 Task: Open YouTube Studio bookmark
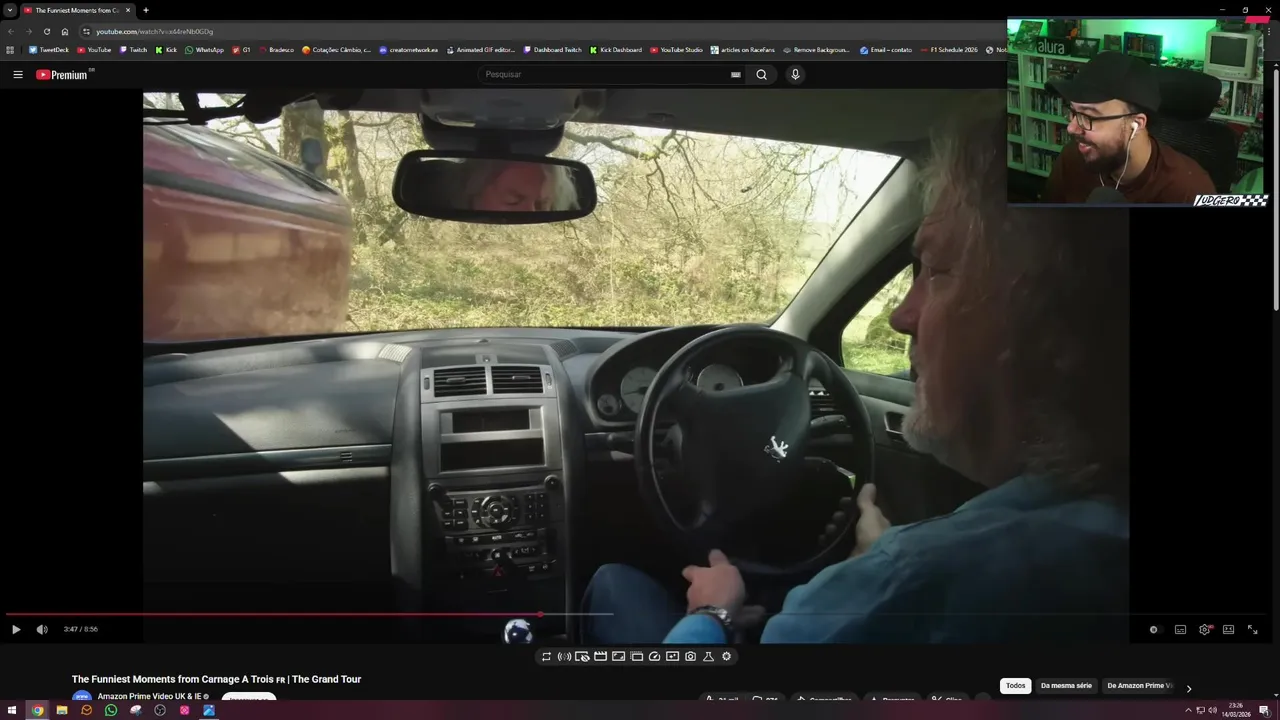(x=676, y=50)
